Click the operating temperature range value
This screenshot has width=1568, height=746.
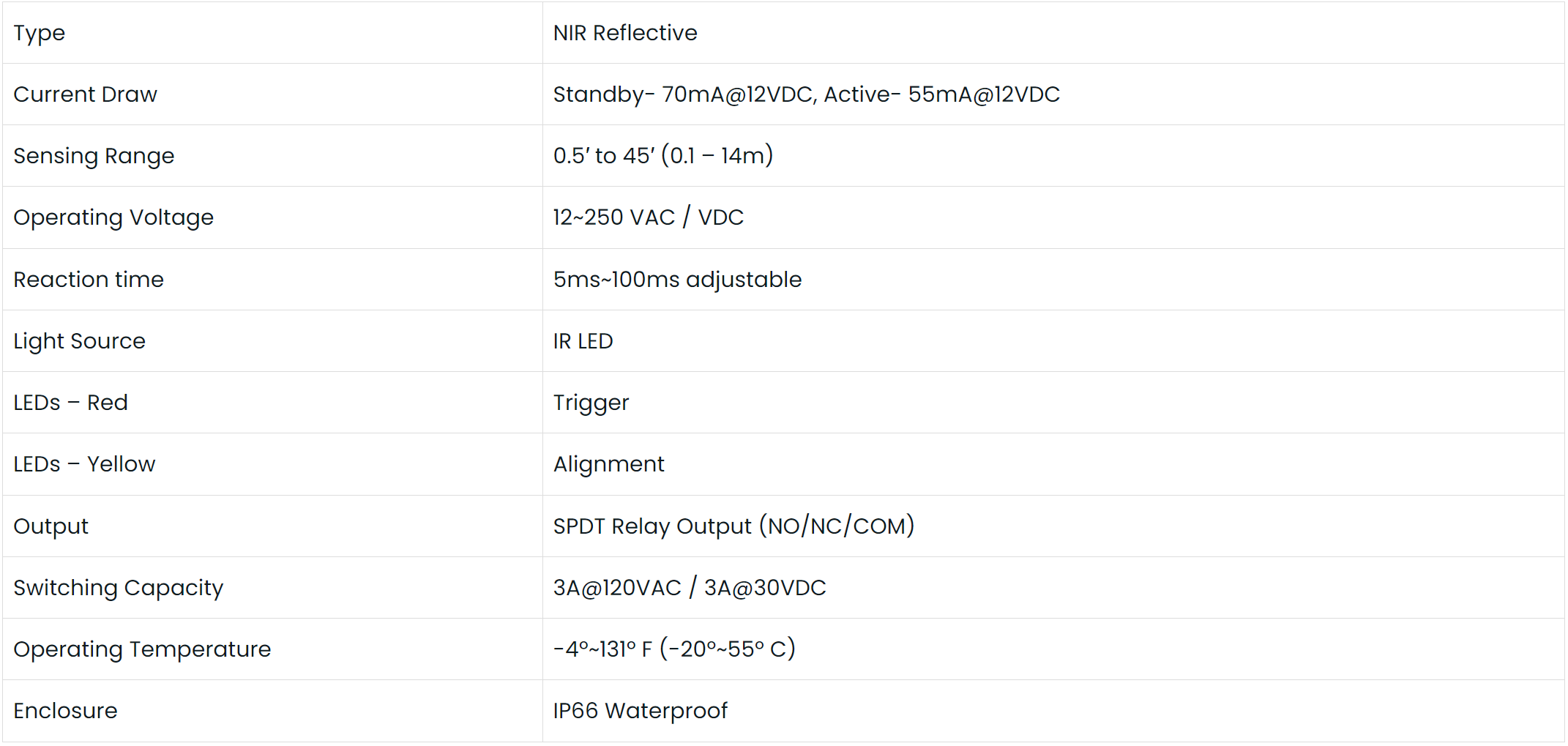(x=673, y=649)
